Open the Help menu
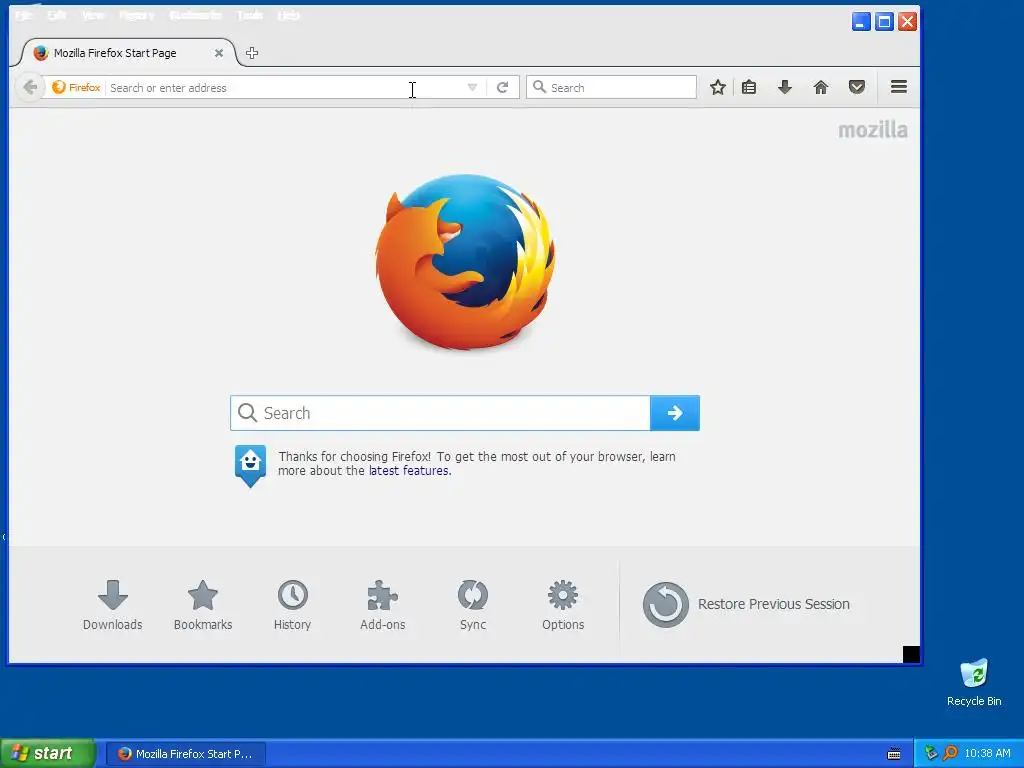This screenshot has height=768, width=1024. click(x=289, y=15)
